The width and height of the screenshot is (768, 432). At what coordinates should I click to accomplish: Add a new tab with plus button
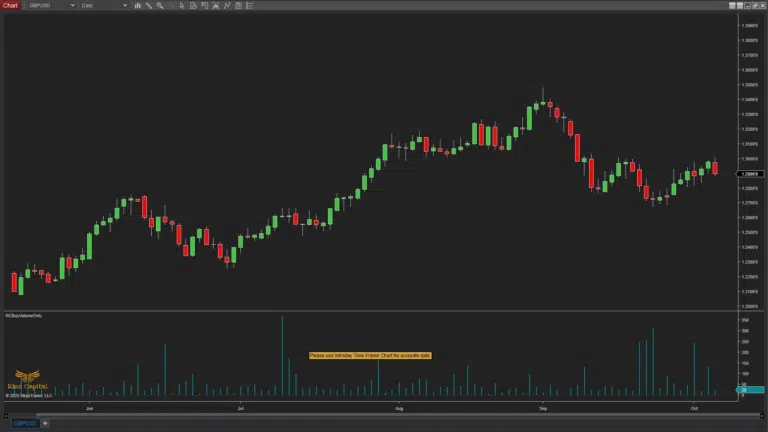tap(44, 423)
